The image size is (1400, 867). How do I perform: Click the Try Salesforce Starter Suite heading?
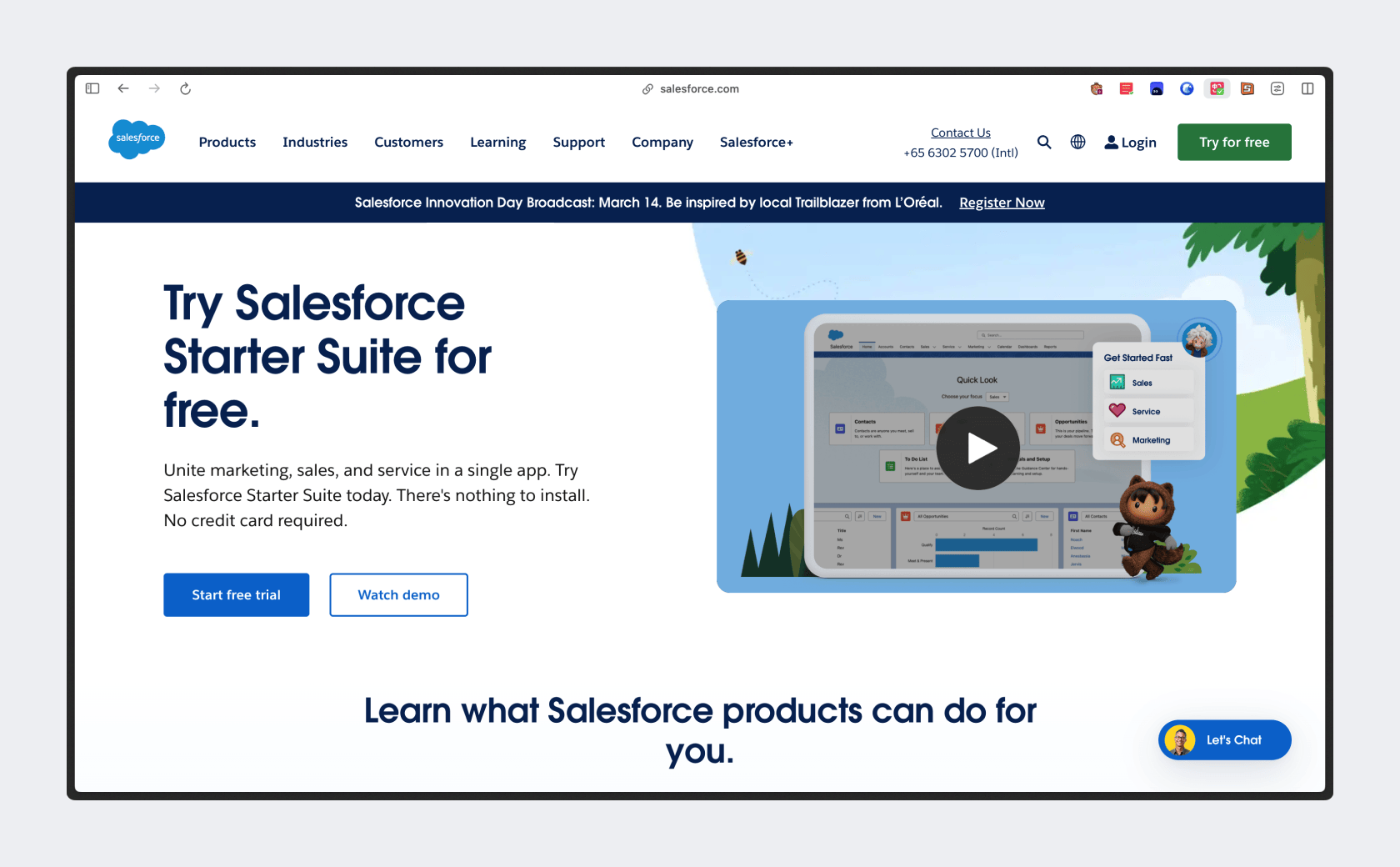click(x=327, y=357)
